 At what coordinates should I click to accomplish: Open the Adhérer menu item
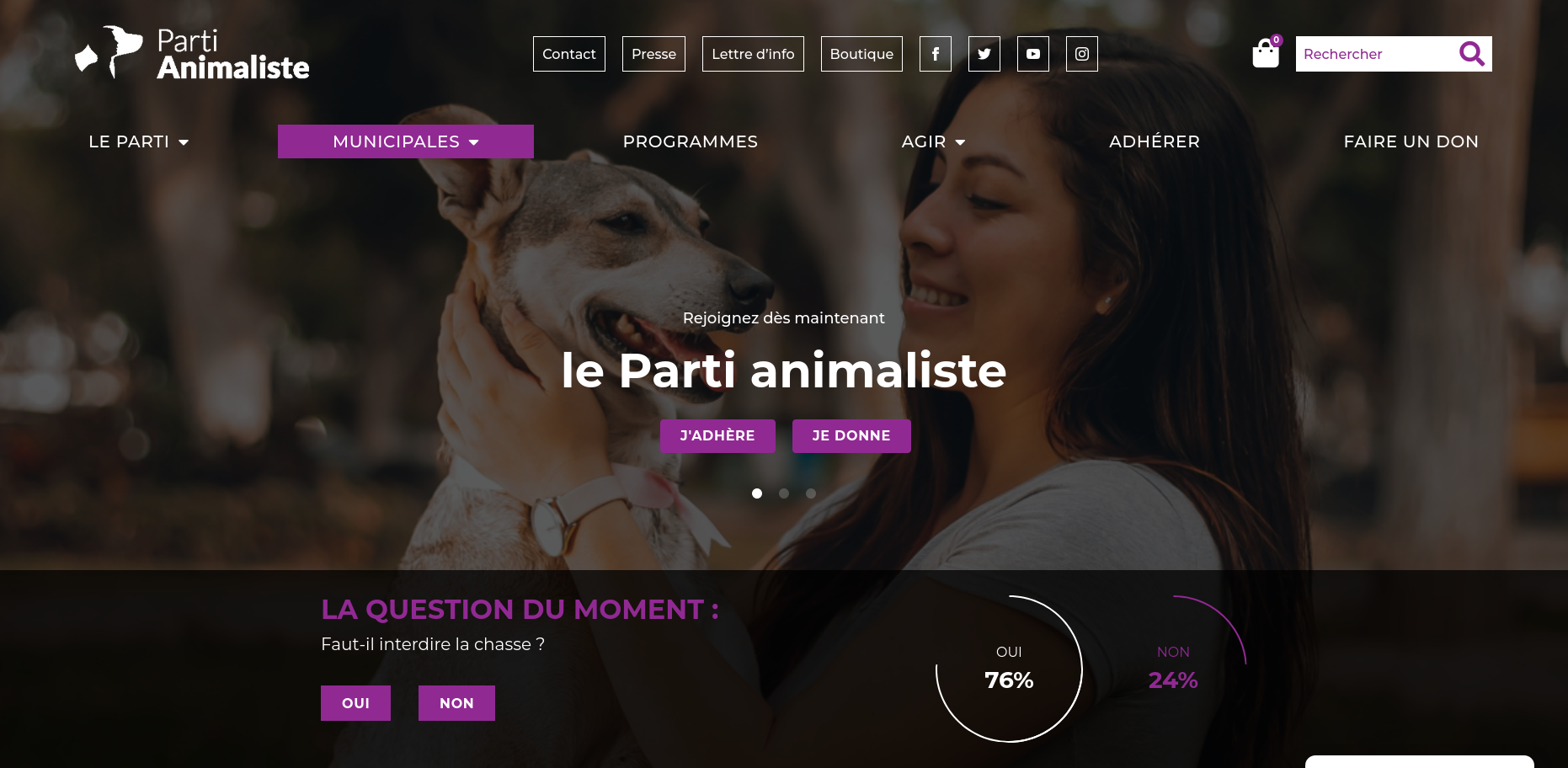tap(1155, 141)
